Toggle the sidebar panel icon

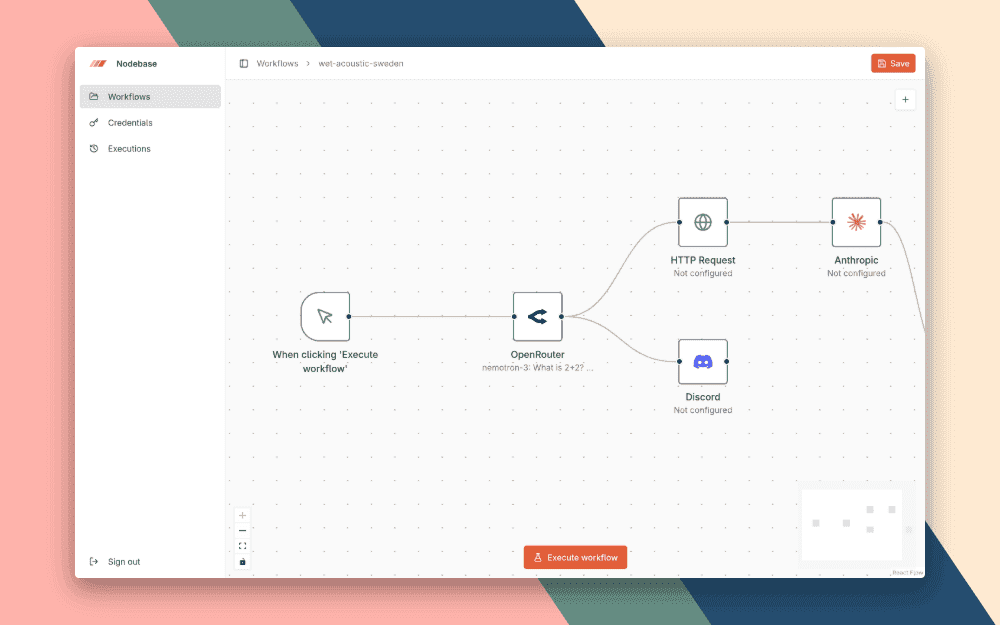tap(244, 64)
